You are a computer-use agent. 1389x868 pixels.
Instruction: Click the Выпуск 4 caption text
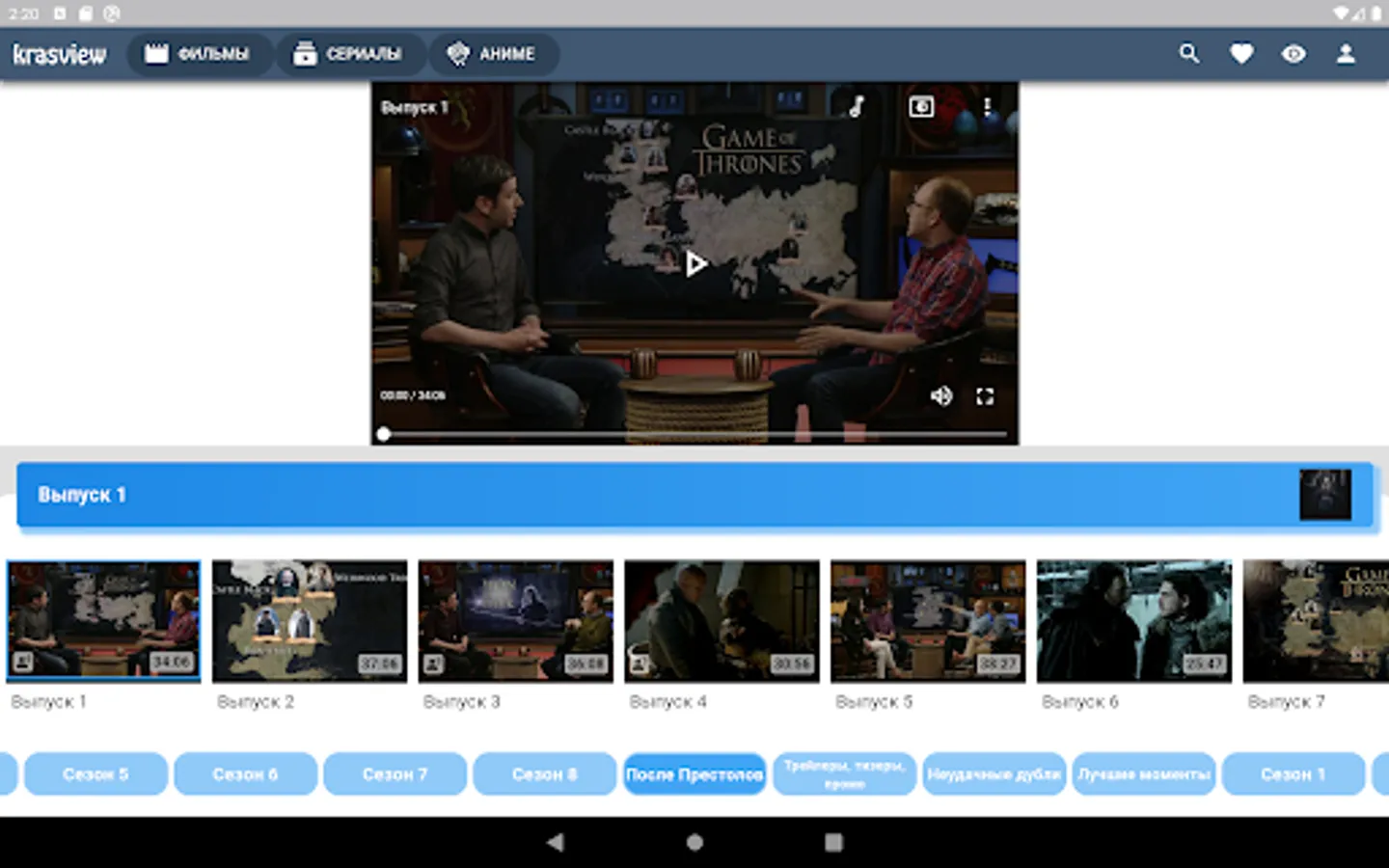point(668,702)
